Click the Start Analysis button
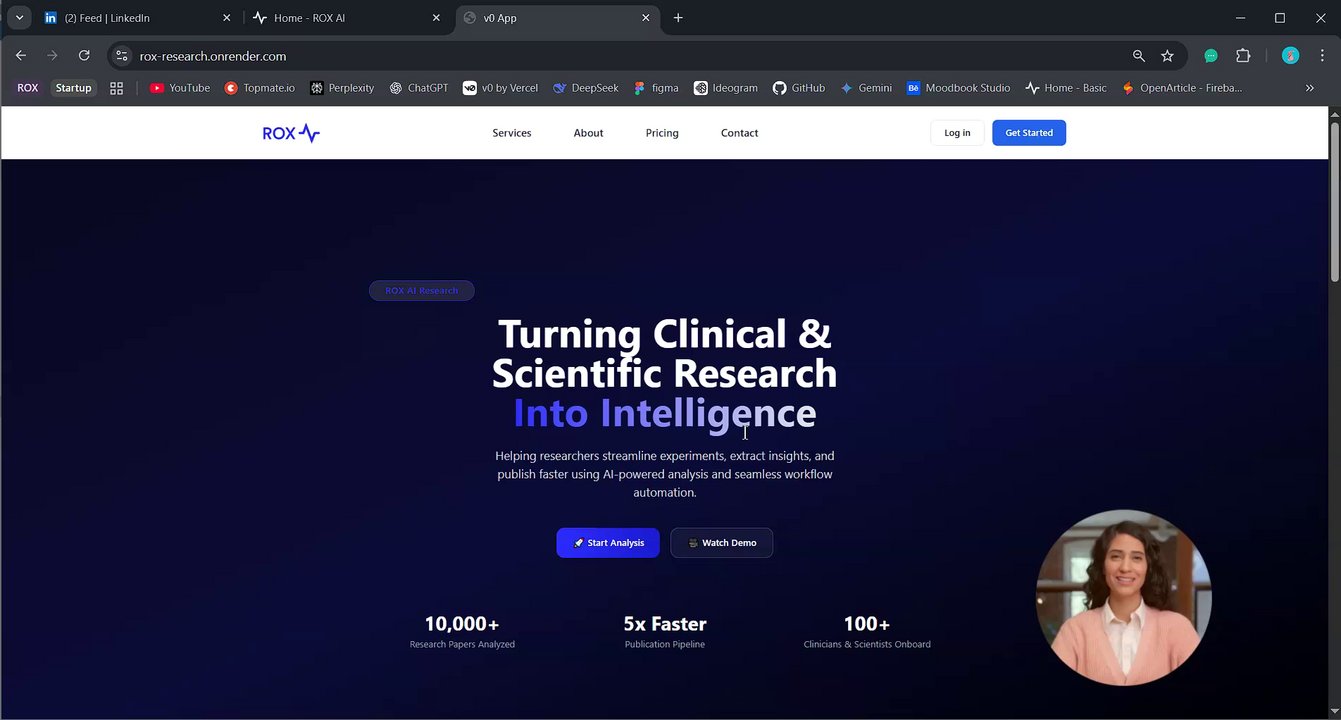Viewport: 1341px width, 720px height. point(608,543)
